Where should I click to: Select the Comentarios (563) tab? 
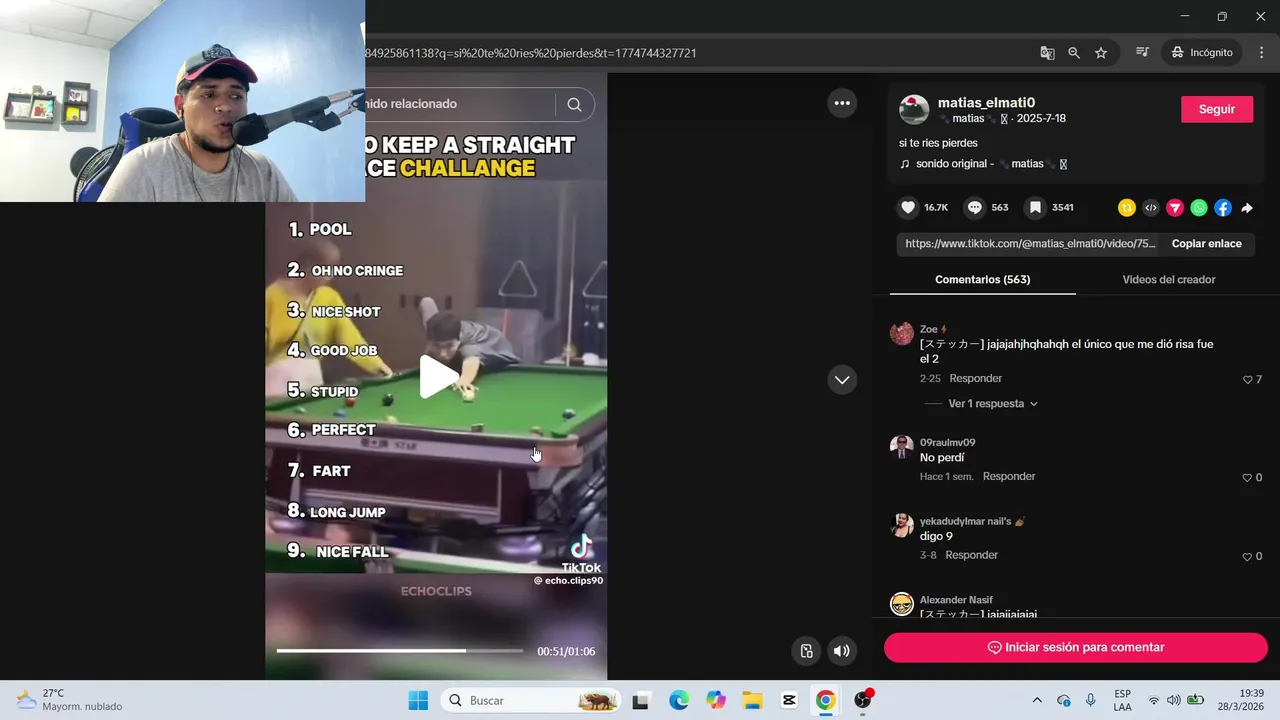pos(982,280)
